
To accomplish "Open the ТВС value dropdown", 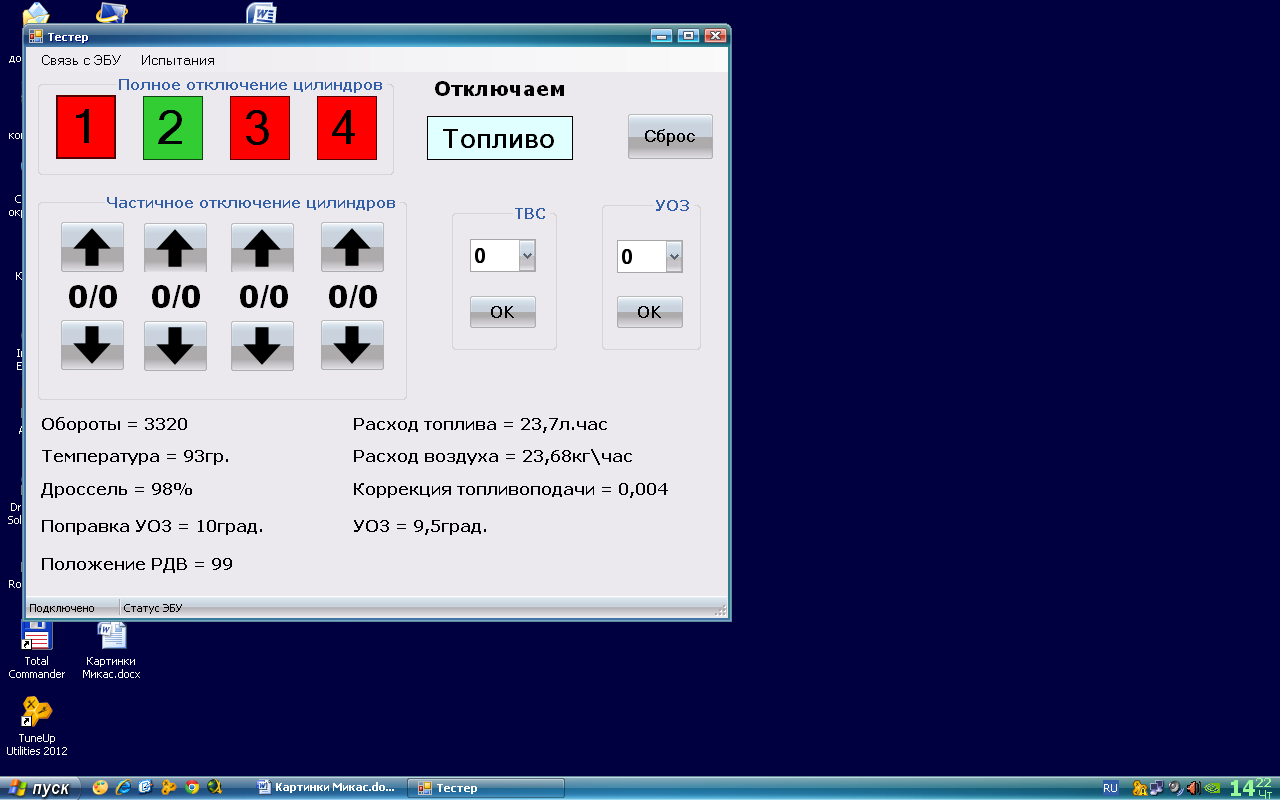I will [527, 256].
